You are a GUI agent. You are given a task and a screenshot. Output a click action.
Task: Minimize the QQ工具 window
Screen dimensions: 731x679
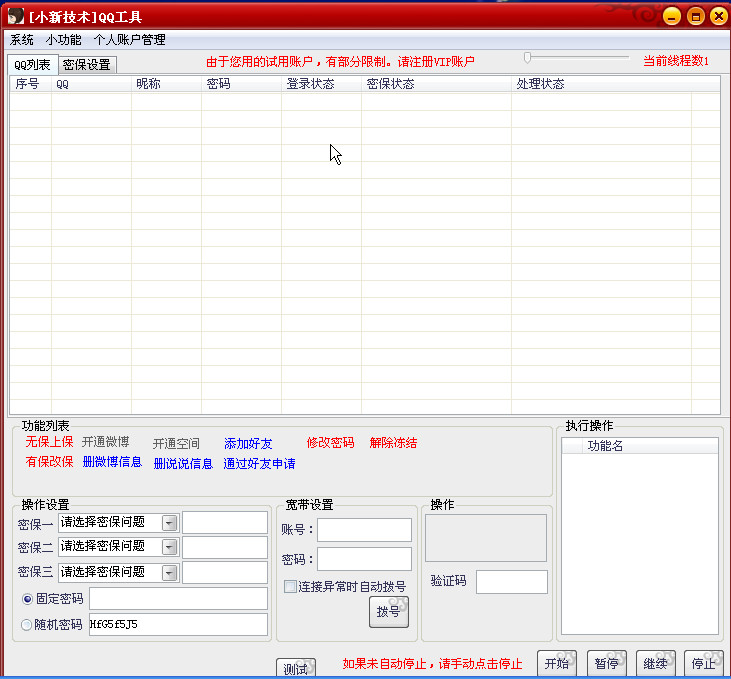(672, 17)
